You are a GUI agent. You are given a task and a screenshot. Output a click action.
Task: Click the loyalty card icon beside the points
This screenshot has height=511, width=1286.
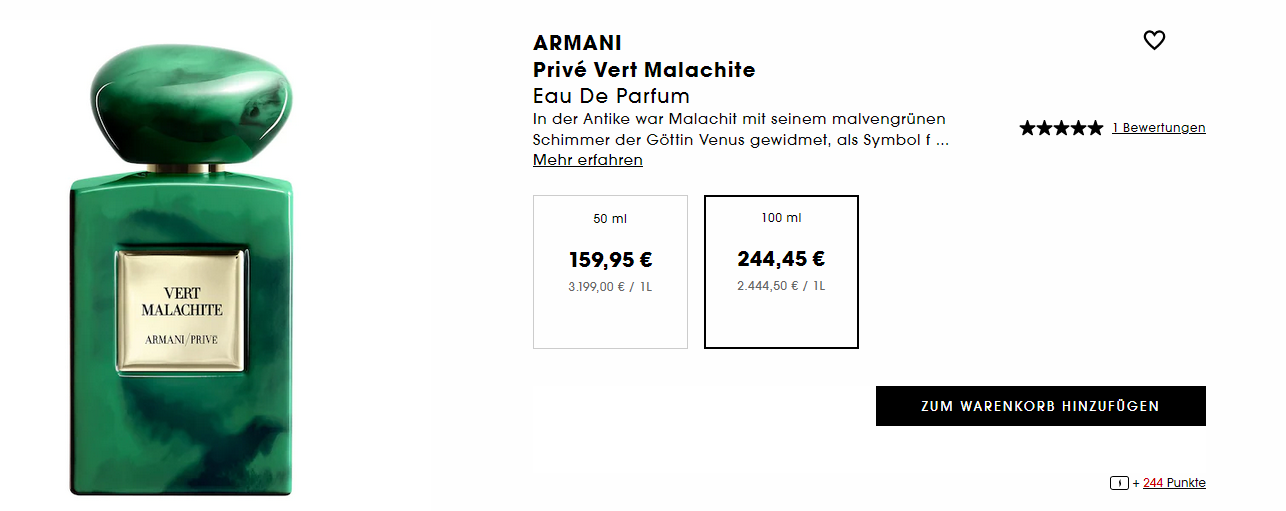point(1119,483)
